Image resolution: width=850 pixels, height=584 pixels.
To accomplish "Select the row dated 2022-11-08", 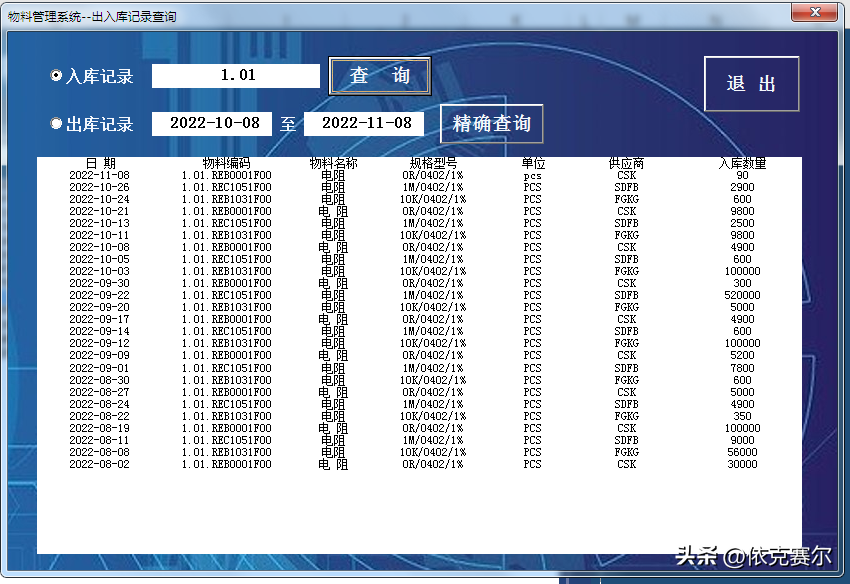I will click(420, 175).
